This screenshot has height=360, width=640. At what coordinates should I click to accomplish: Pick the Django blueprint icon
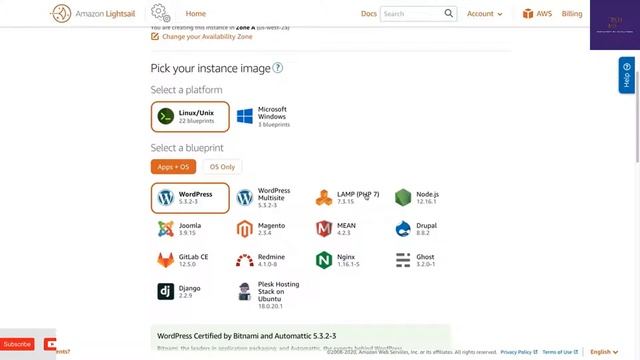coord(166,291)
